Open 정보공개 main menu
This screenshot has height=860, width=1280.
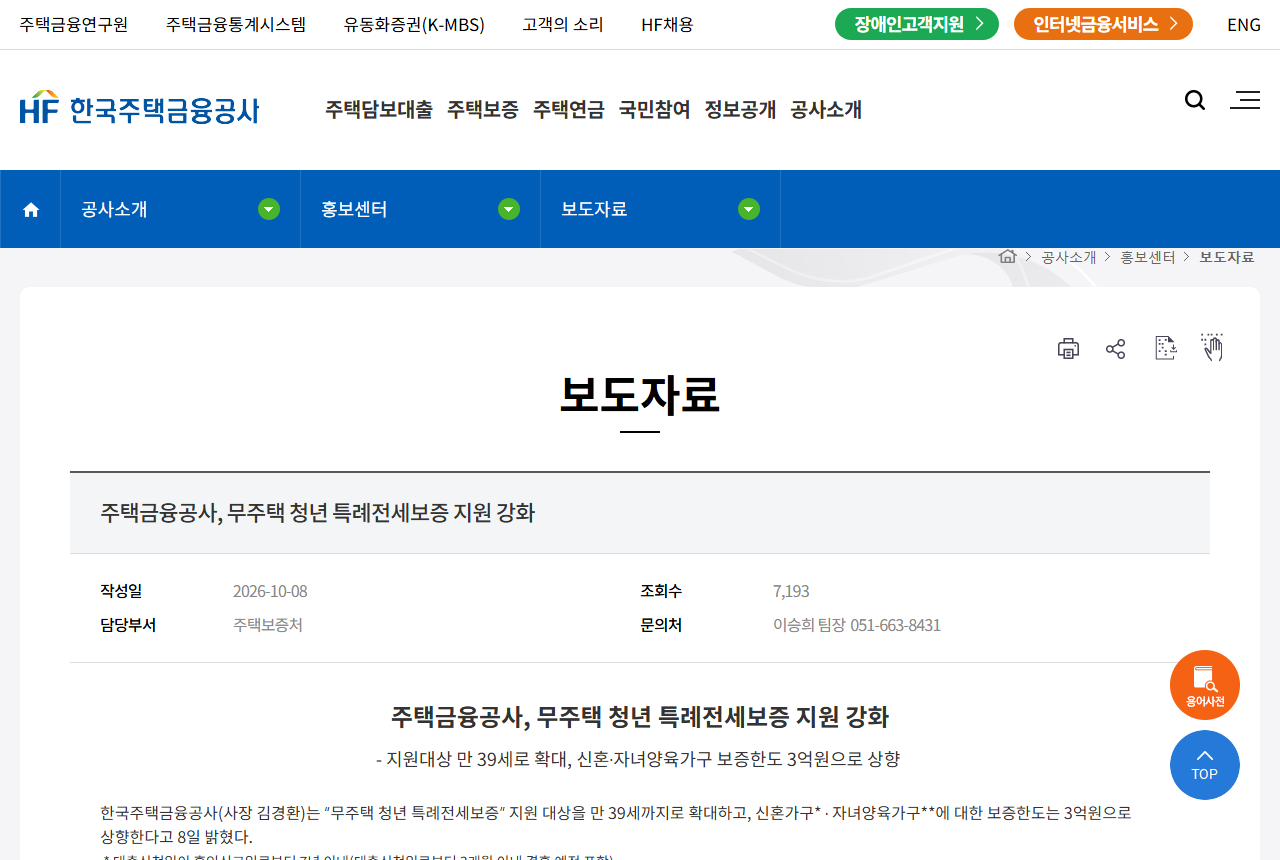pyautogui.click(x=741, y=109)
